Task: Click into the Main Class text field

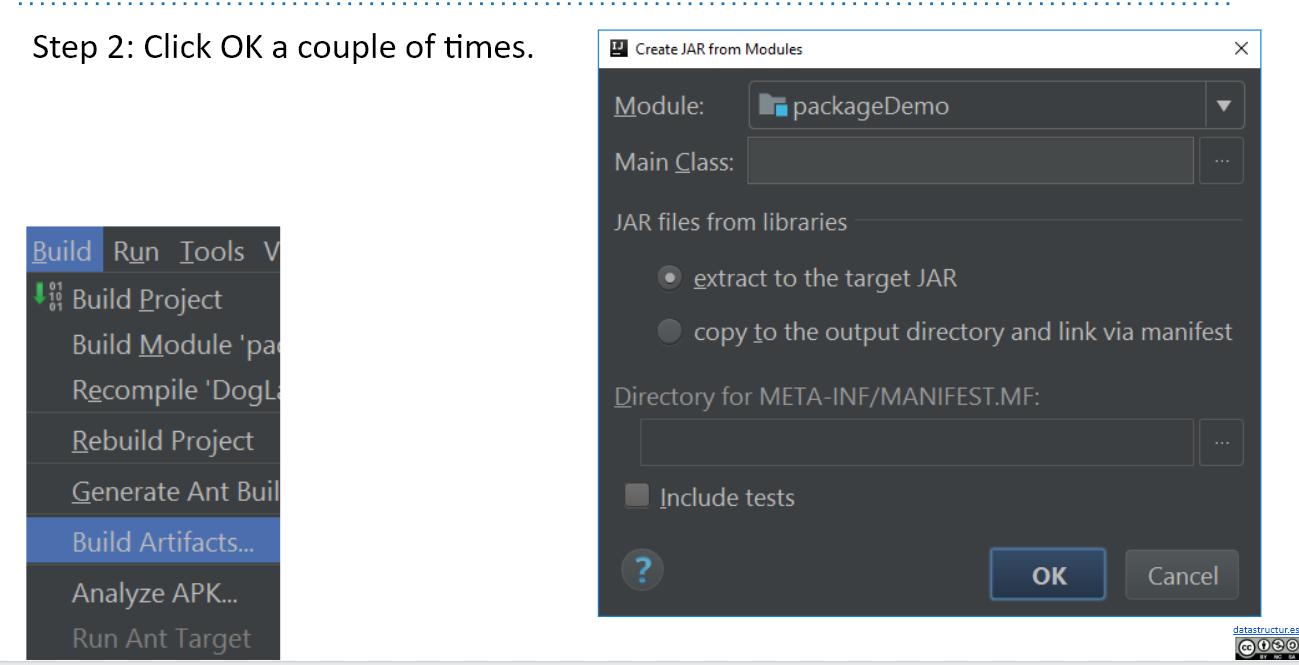Action: pos(970,161)
